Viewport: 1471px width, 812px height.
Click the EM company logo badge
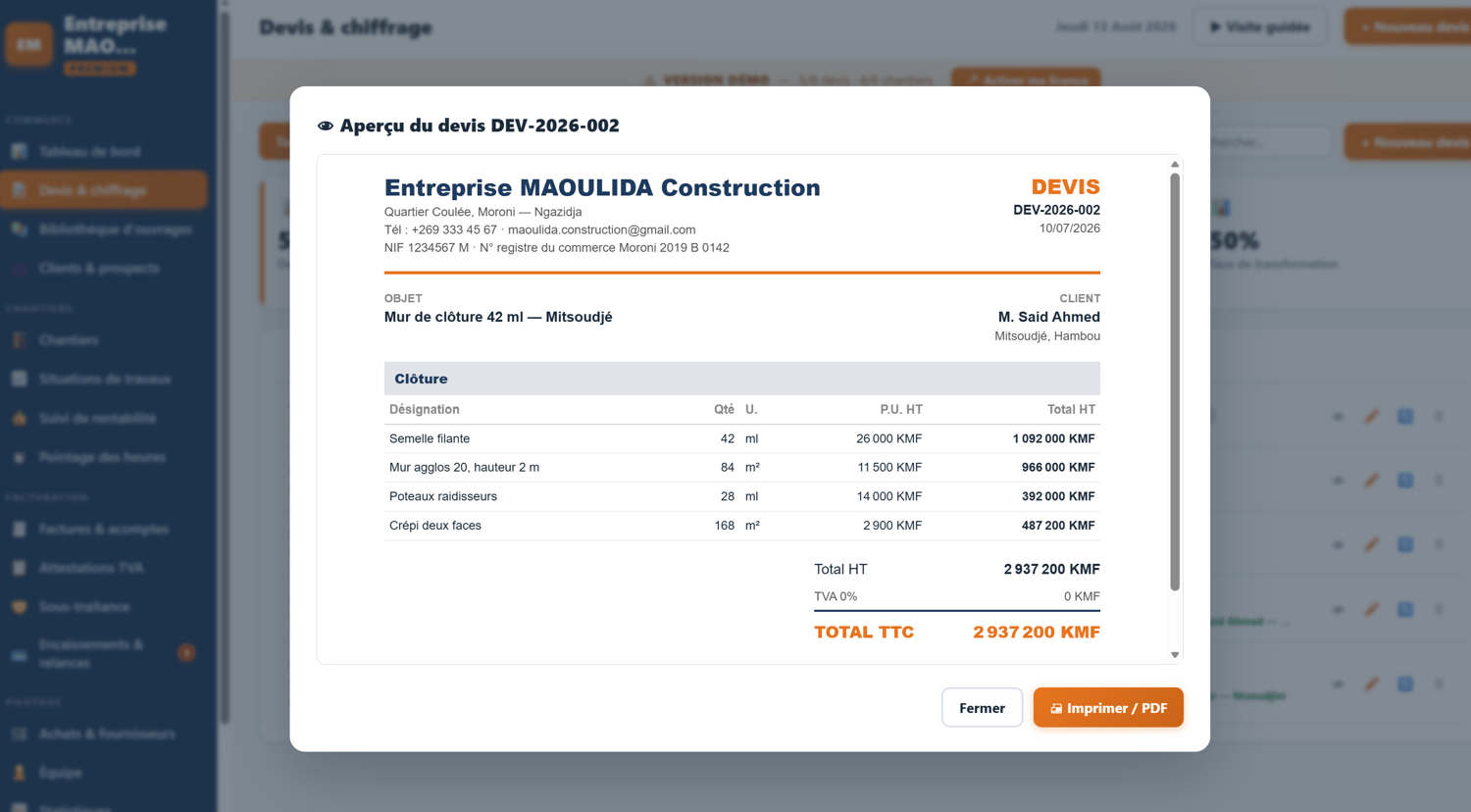(28, 44)
